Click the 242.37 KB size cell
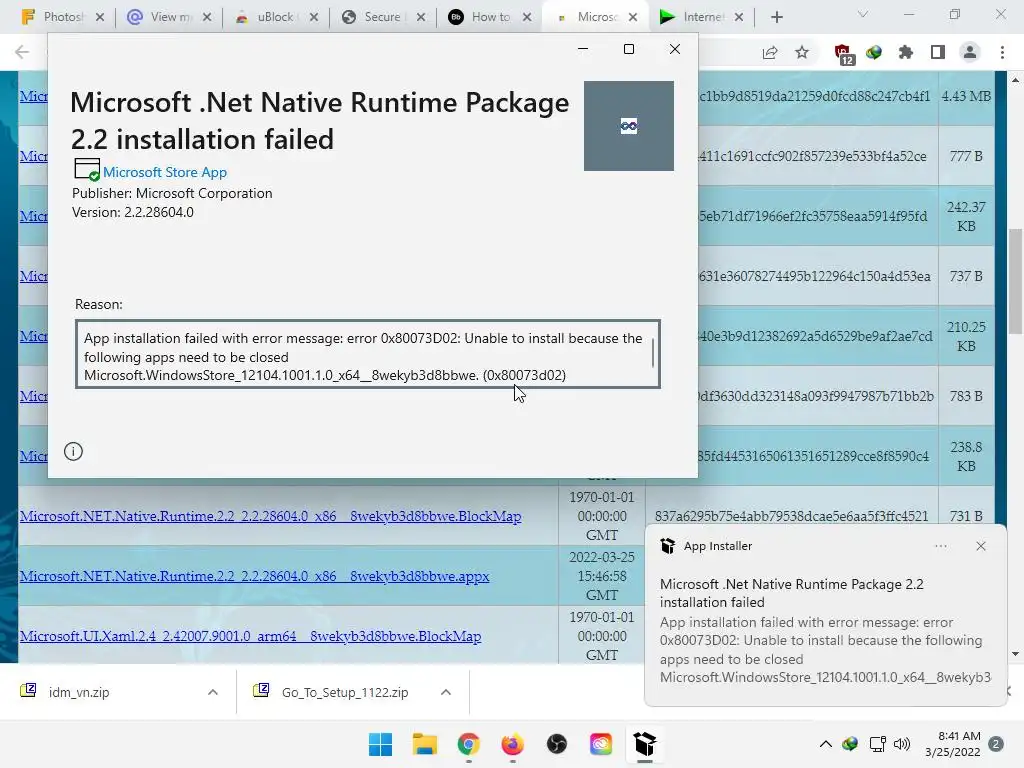The width and height of the screenshot is (1024, 768). click(966, 216)
